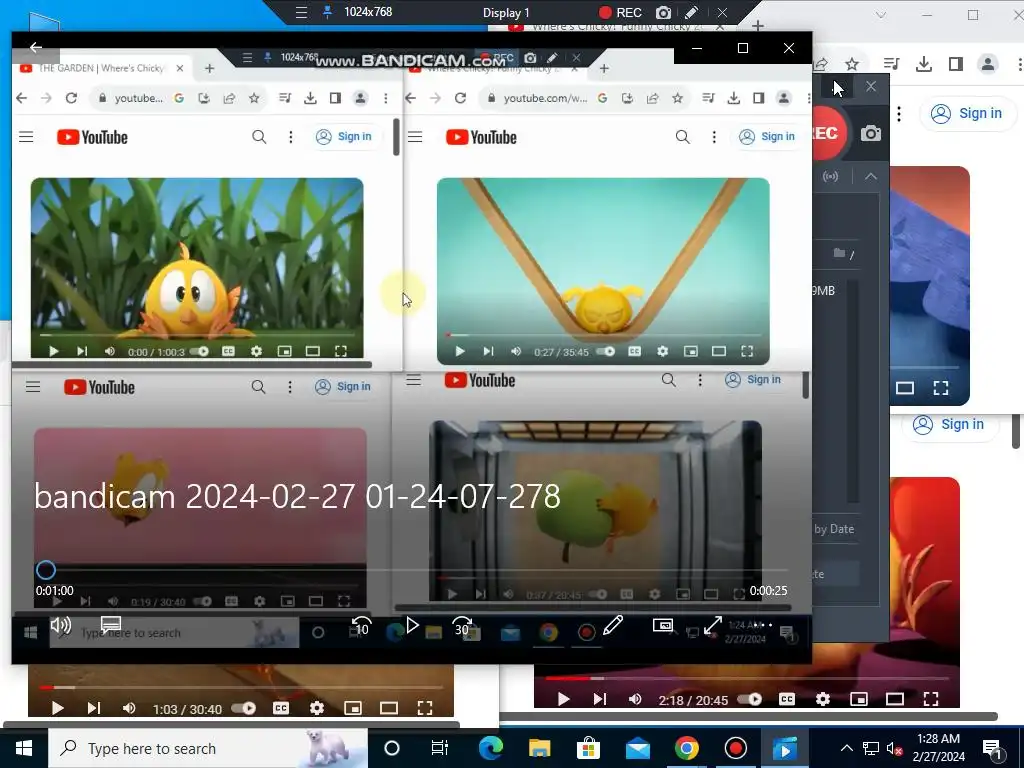
Task: Mute the YouTube video showing 2:18 / 20:45
Action: (635, 699)
